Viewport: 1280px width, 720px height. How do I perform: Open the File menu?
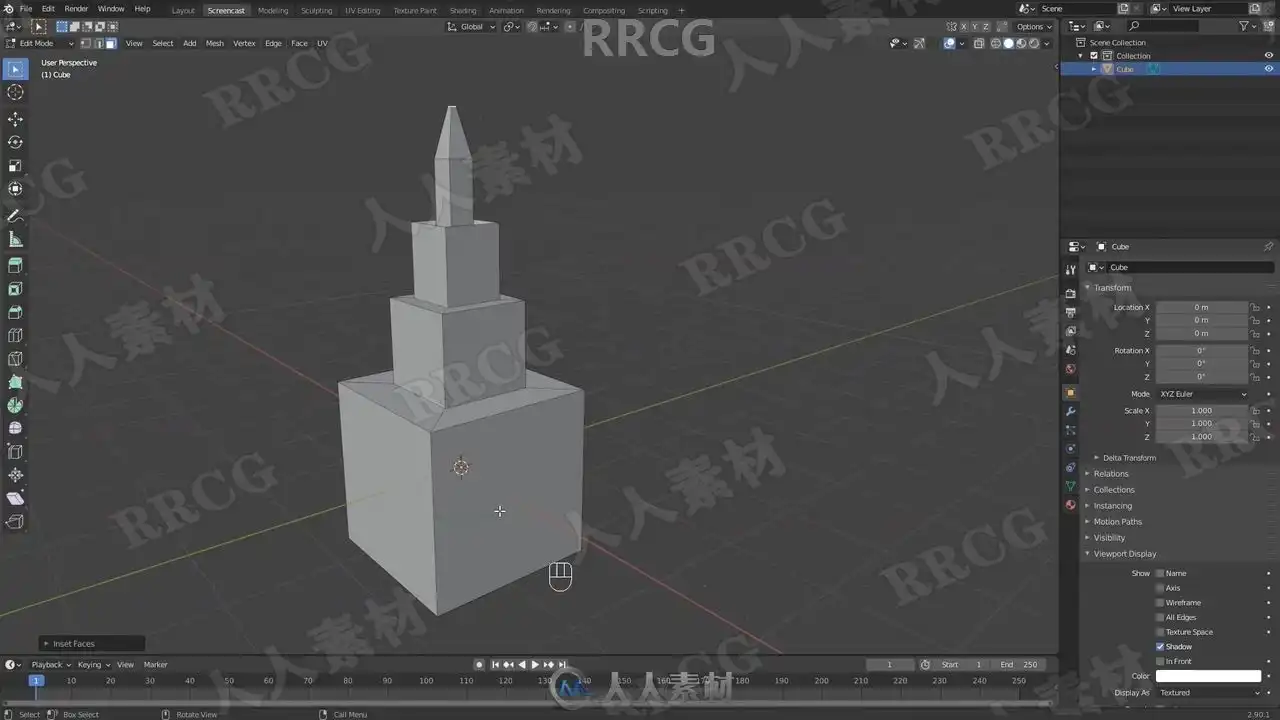[26, 9]
